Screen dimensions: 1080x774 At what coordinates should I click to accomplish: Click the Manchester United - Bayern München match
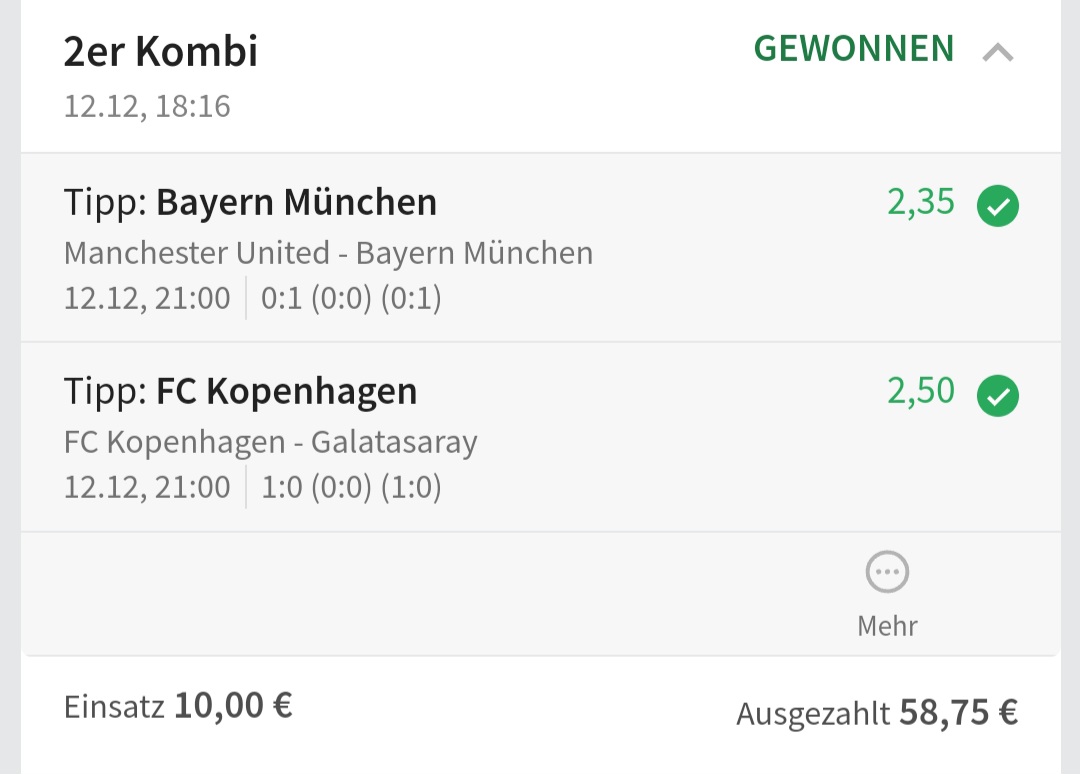tap(328, 253)
